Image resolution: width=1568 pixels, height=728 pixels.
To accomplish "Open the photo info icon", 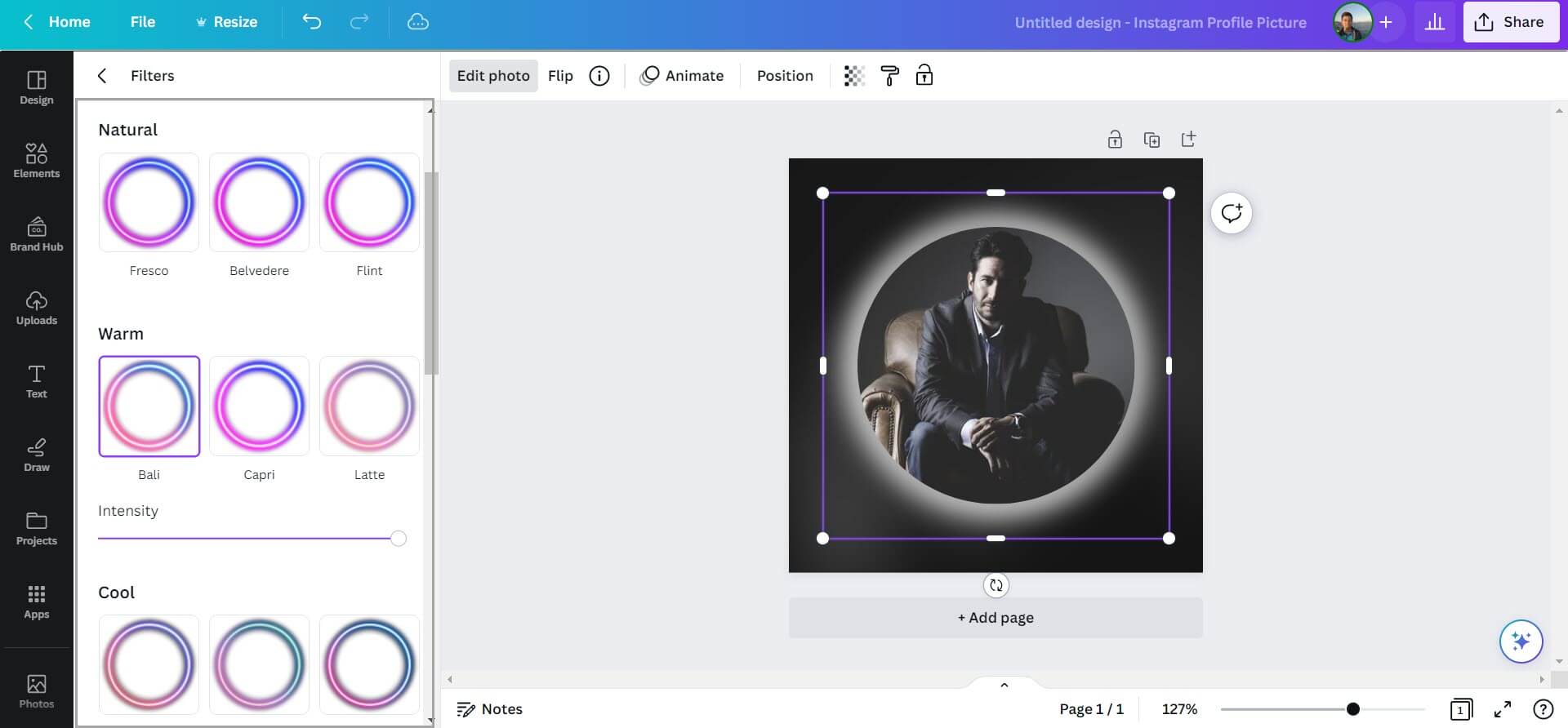I will pyautogui.click(x=599, y=76).
